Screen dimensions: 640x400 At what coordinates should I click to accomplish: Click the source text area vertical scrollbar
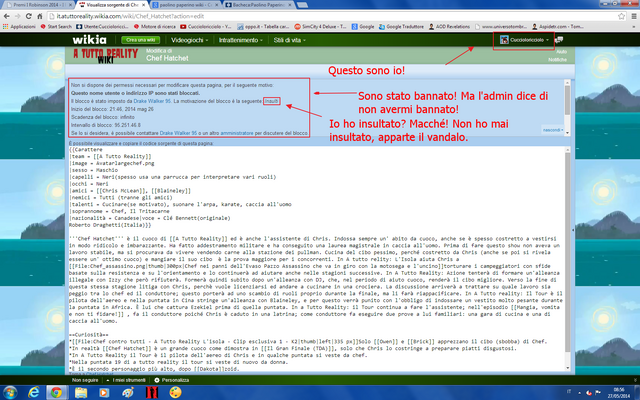pos(567,259)
